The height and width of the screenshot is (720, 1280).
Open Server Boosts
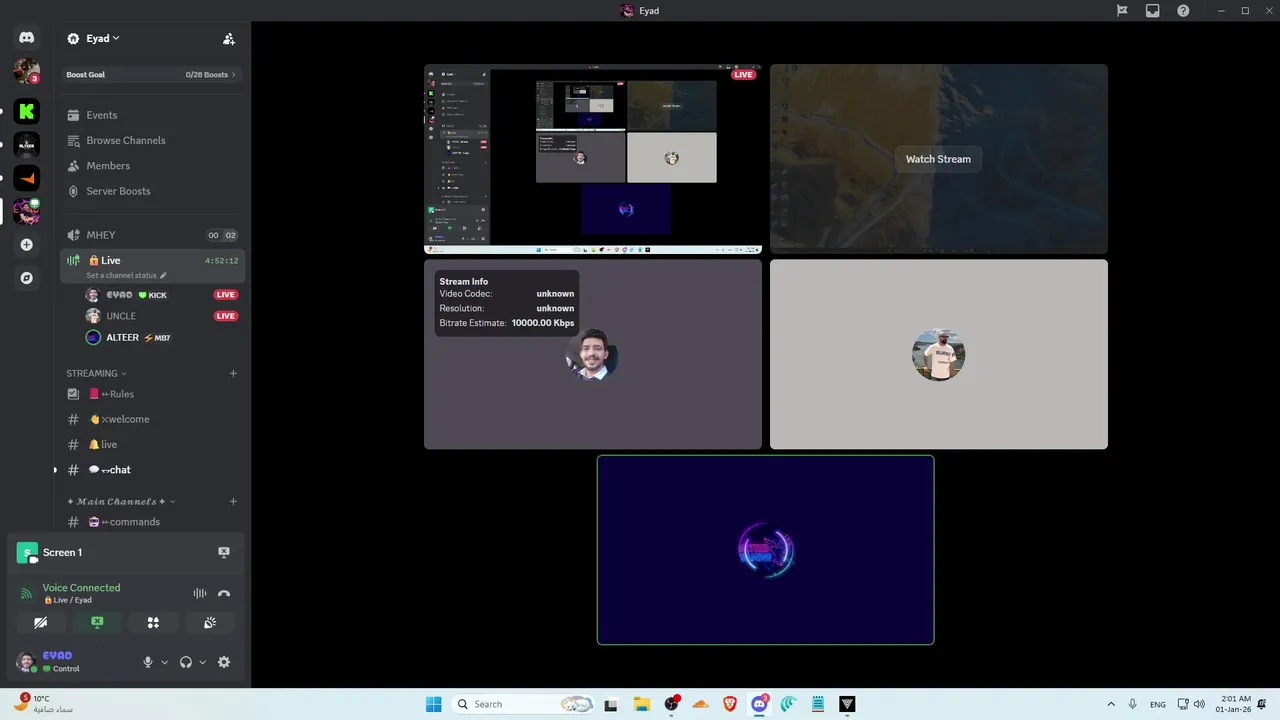pos(152,191)
